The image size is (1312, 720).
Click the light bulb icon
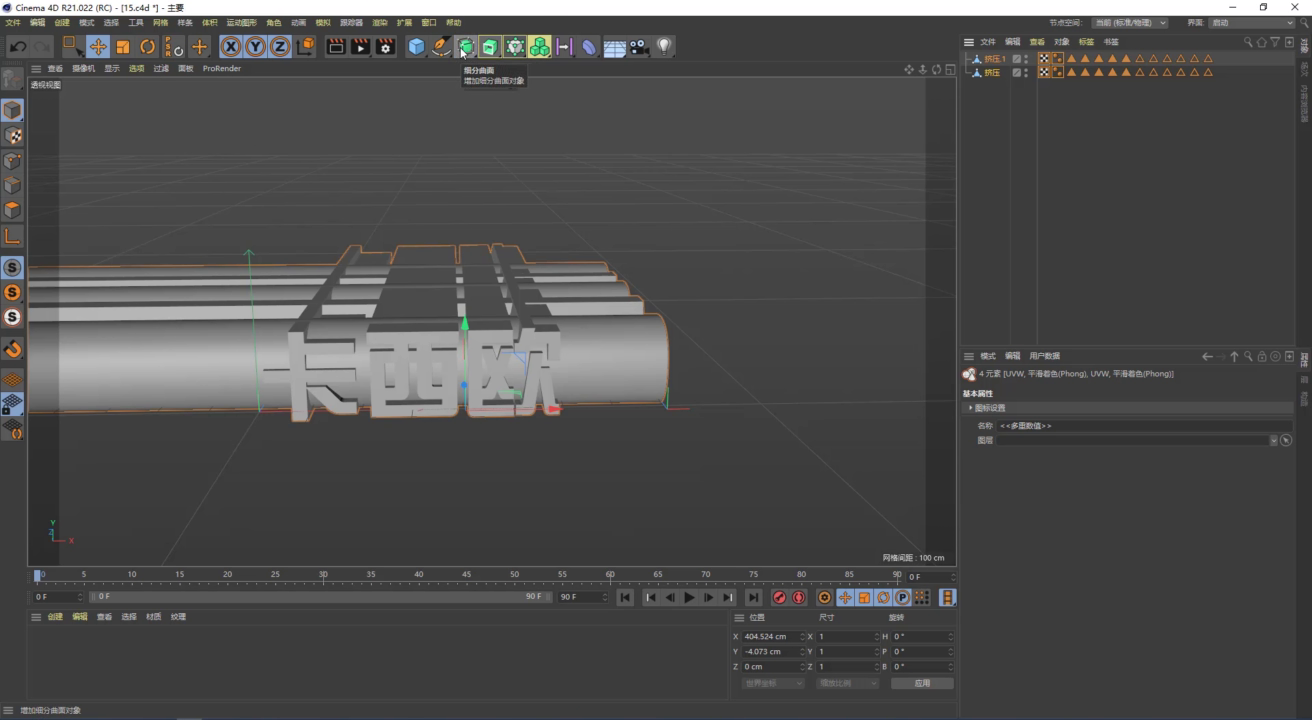click(x=664, y=46)
